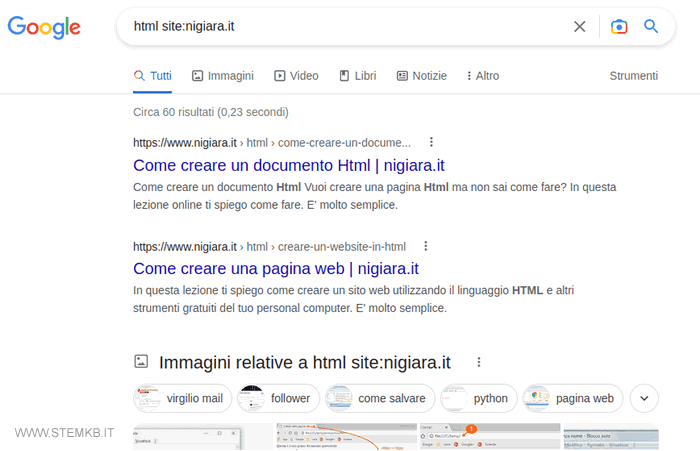
Task: Open search by image camera icon
Action: [x=619, y=27]
